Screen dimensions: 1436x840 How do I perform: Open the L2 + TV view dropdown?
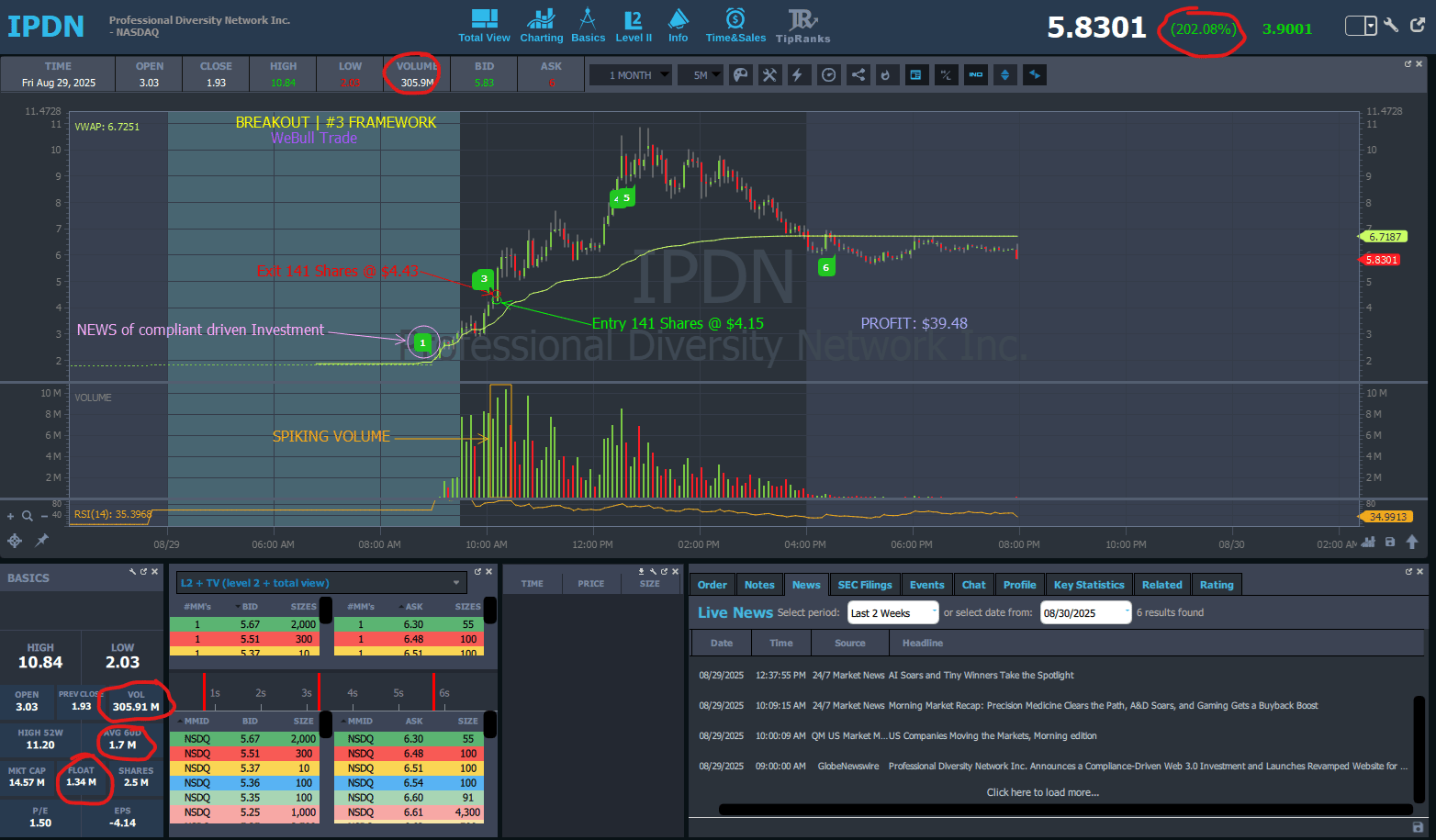coord(321,583)
